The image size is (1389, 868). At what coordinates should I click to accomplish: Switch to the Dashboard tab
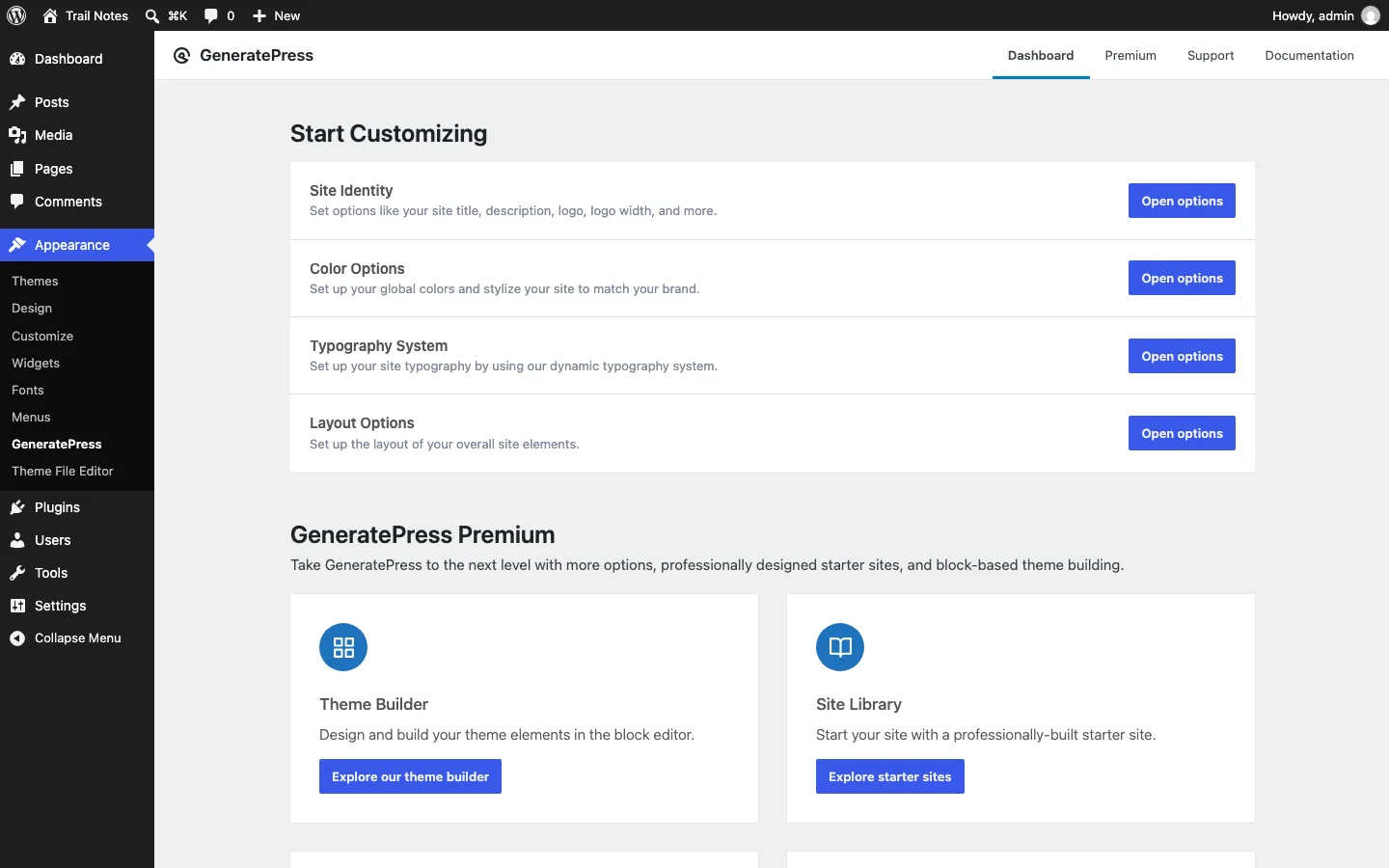click(x=1041, y=56)
